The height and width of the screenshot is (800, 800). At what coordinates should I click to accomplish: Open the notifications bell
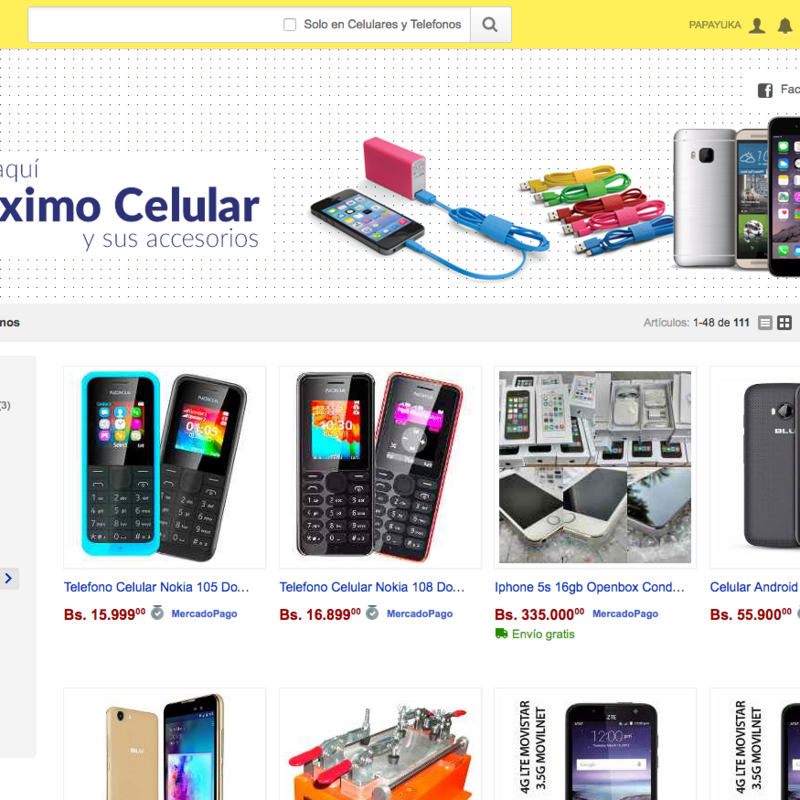(785, 25)
